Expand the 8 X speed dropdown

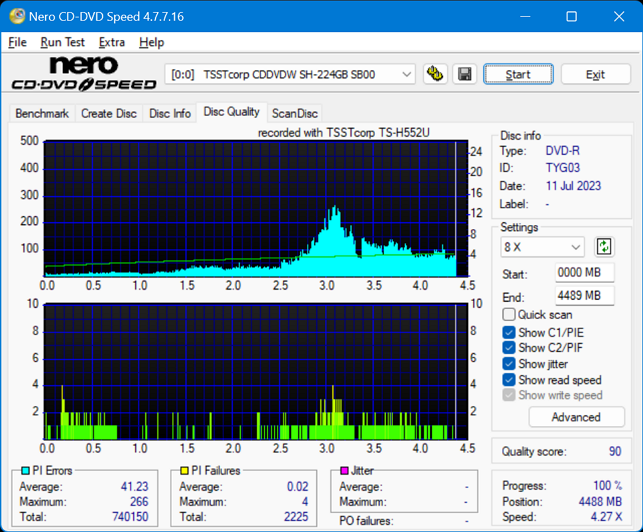click(x=542, y=247)
